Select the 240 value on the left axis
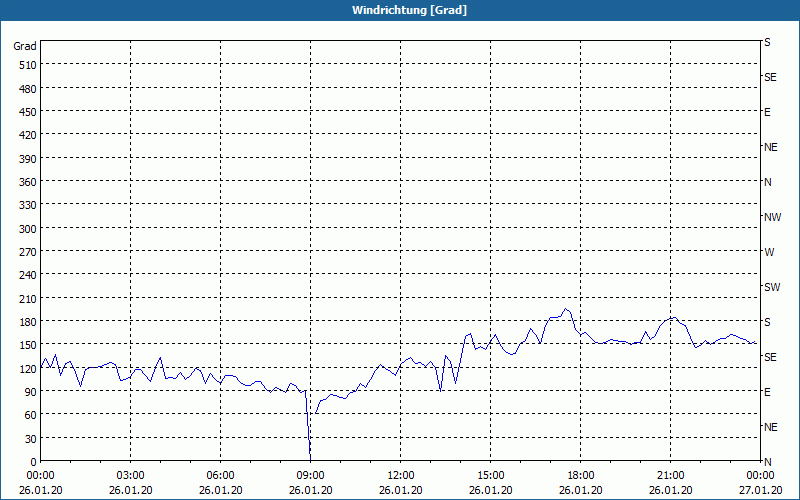 tap(28, 275)
